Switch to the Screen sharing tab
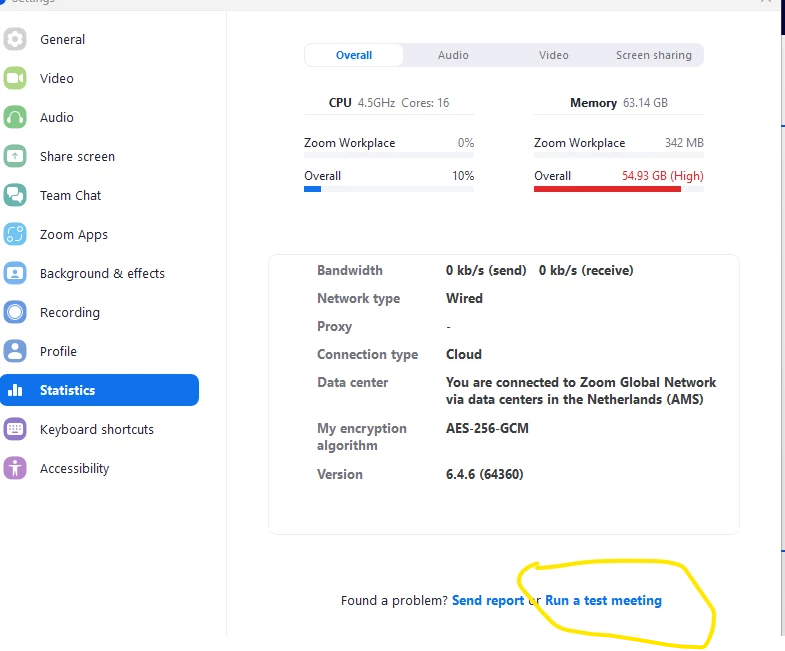This screenshot has height=651, width=785. (653, 55)
